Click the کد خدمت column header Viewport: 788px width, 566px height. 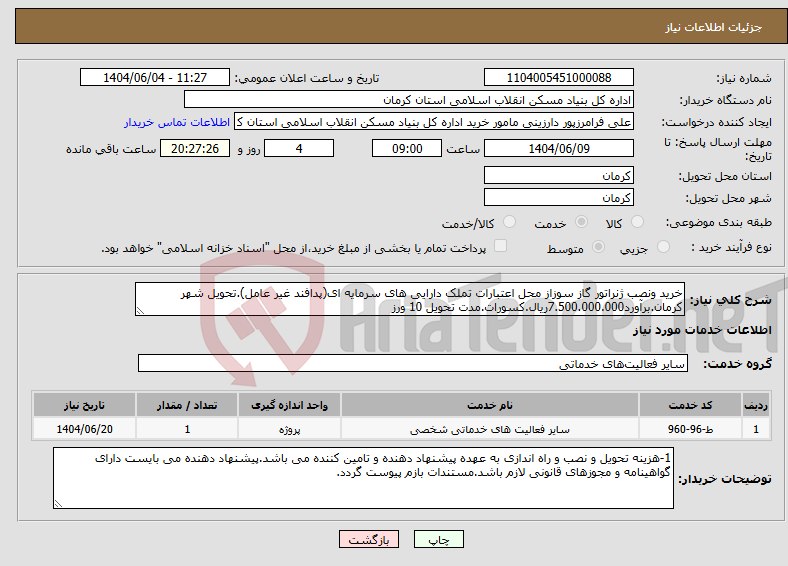tap(691, 405)
